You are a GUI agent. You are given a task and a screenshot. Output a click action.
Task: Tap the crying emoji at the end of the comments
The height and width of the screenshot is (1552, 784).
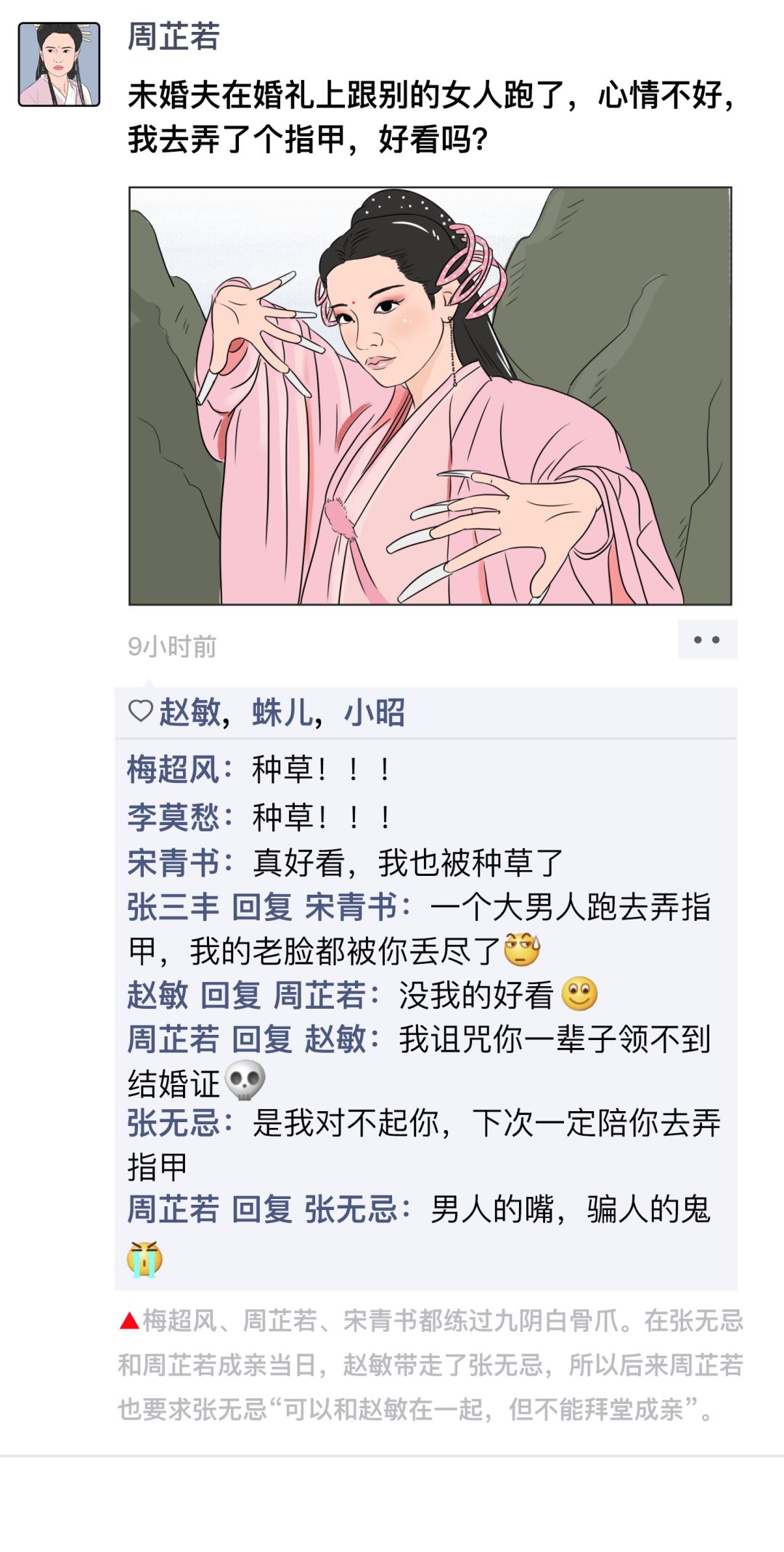coord(144,1259)
